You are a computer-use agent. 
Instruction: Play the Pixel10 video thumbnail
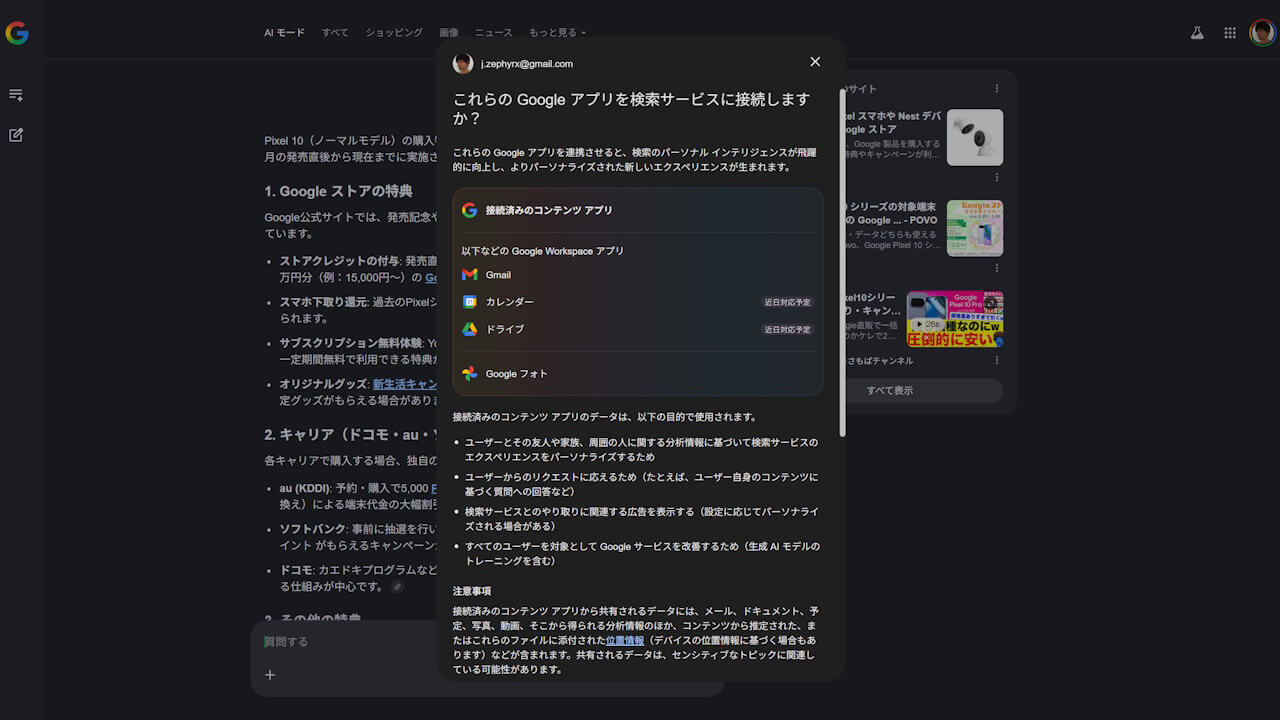955,319
